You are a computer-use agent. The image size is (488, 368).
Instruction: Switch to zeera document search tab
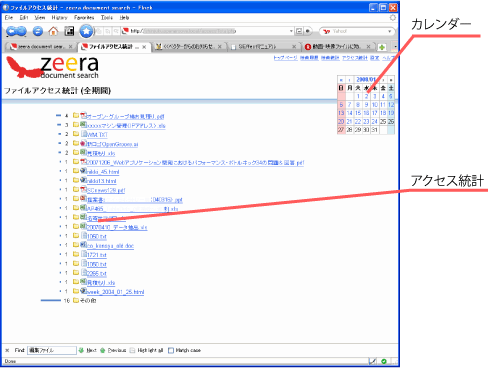coord(41,47)
